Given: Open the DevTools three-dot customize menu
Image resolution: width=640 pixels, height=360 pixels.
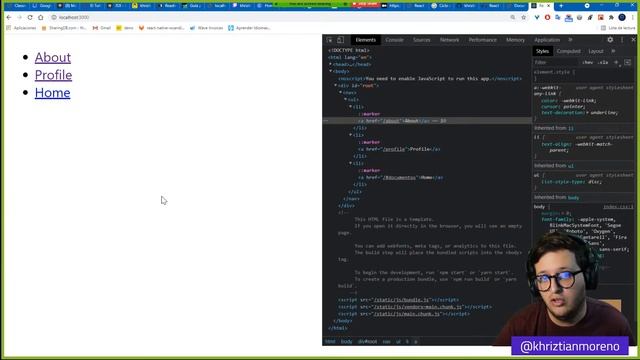Looking at the screenshot, I should pos(622,40).
